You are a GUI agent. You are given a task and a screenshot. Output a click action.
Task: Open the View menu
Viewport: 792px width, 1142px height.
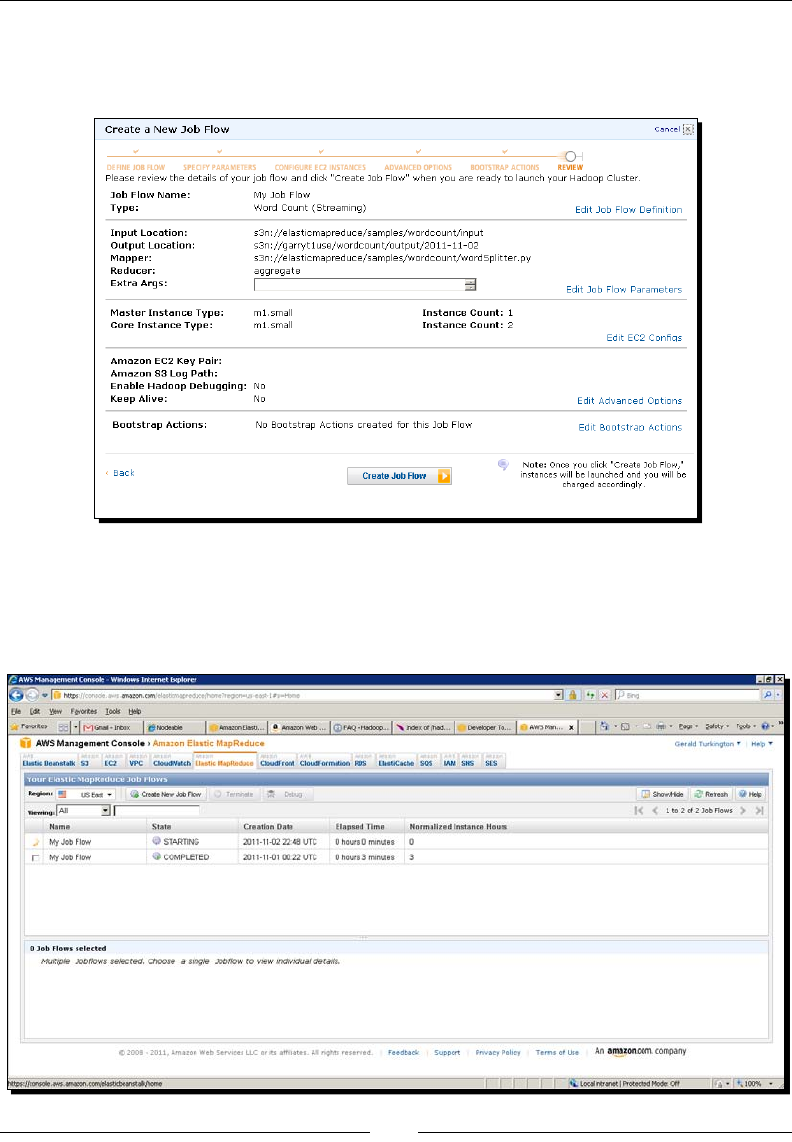point(55,712)
